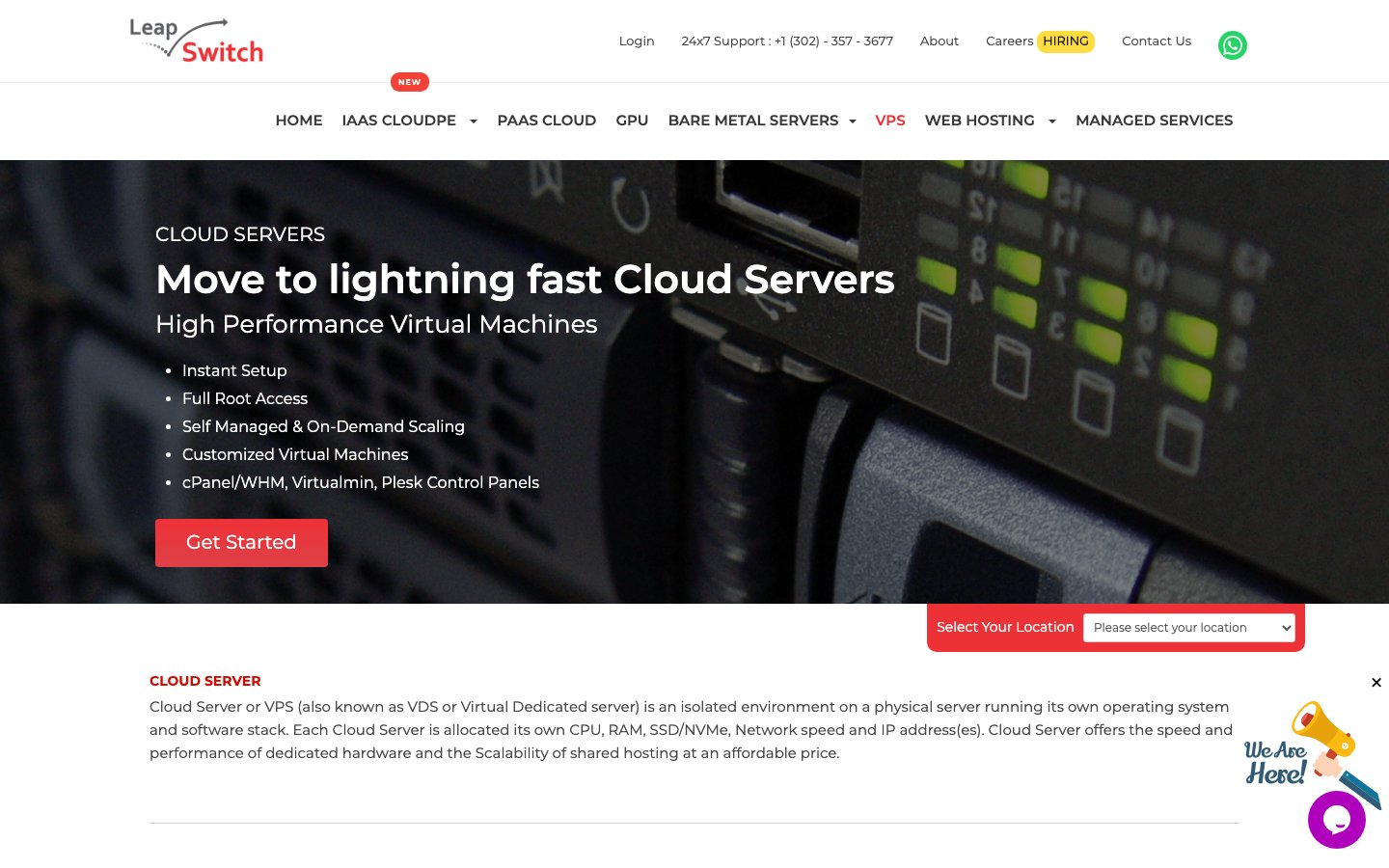Open the IAAS CLOUDPE menu item
The width and height of the screenshot is (1389, 868).
[398, 121]
